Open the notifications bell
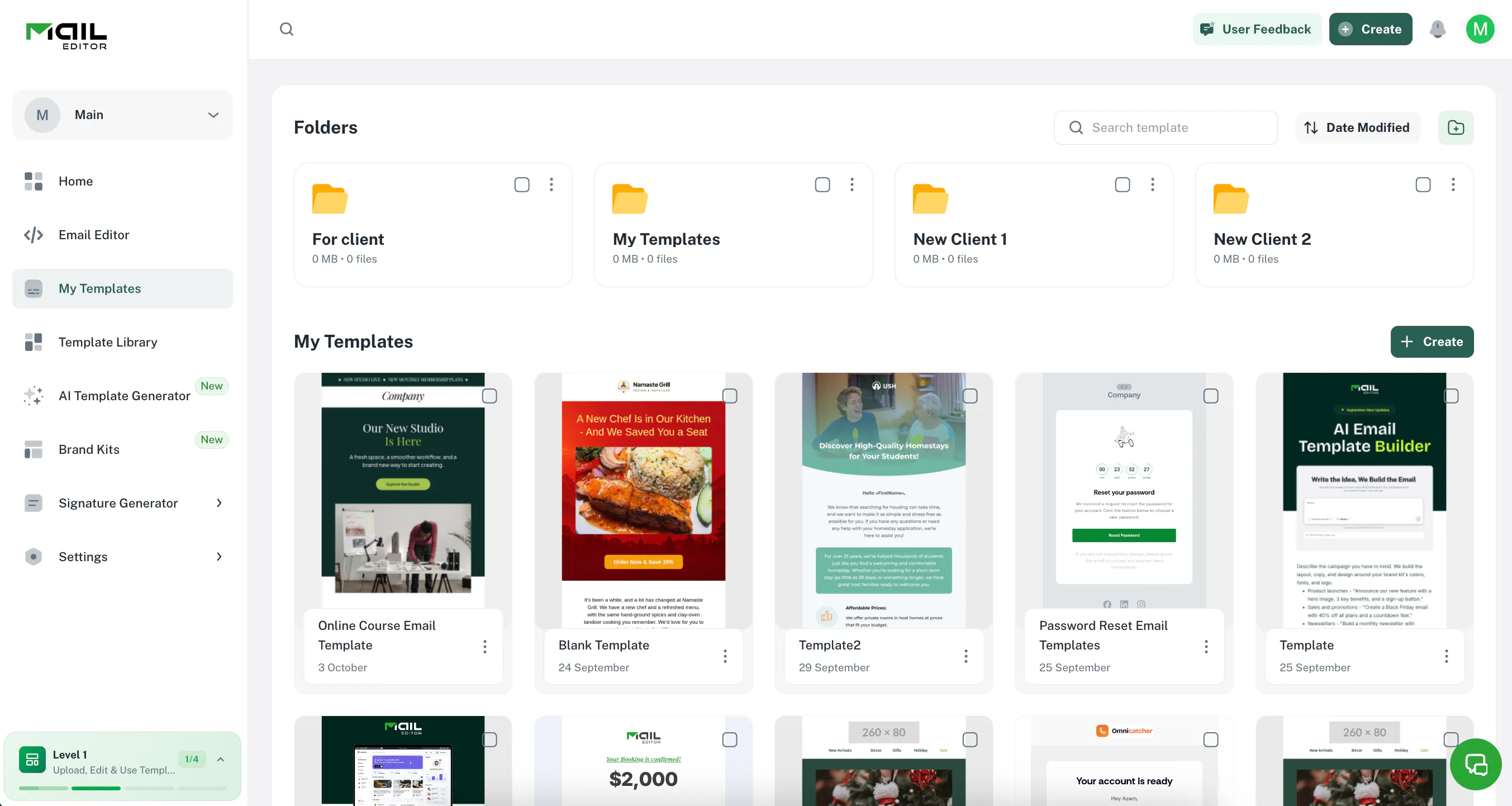Viewport: 1512px width, 806px height. point(1437,29)
